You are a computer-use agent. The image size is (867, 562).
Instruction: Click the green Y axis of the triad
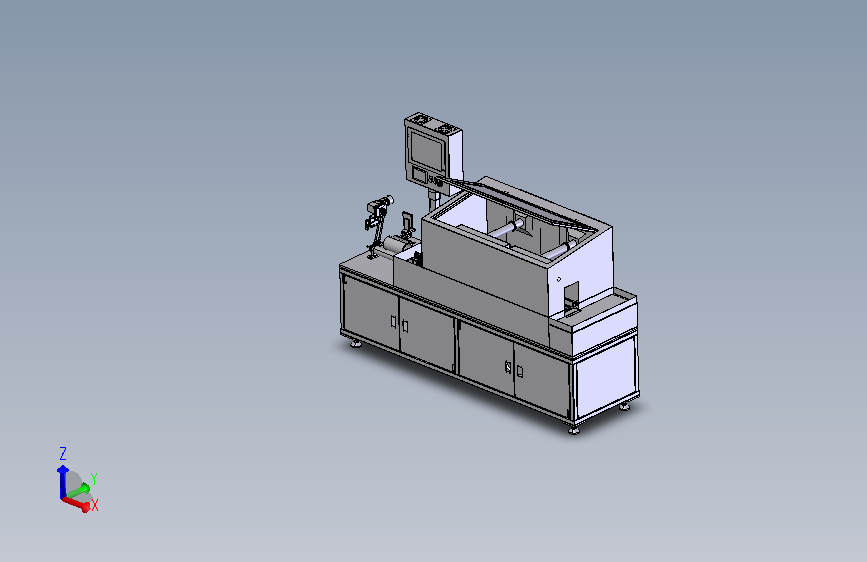coord(78,490)
